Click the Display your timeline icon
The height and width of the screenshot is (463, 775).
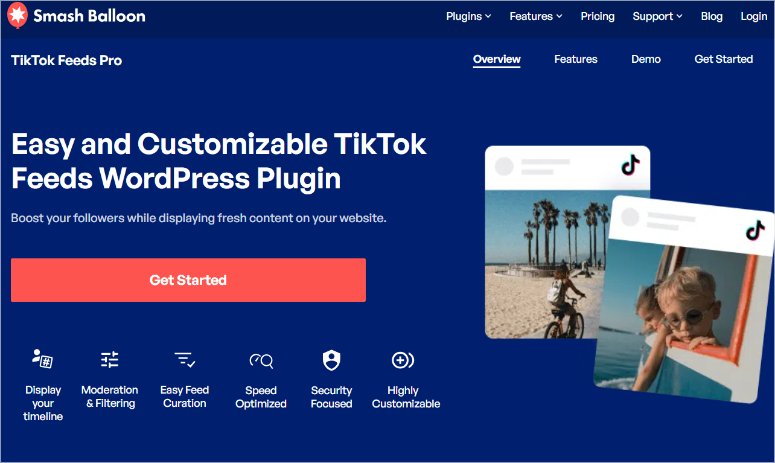(43, 359)
